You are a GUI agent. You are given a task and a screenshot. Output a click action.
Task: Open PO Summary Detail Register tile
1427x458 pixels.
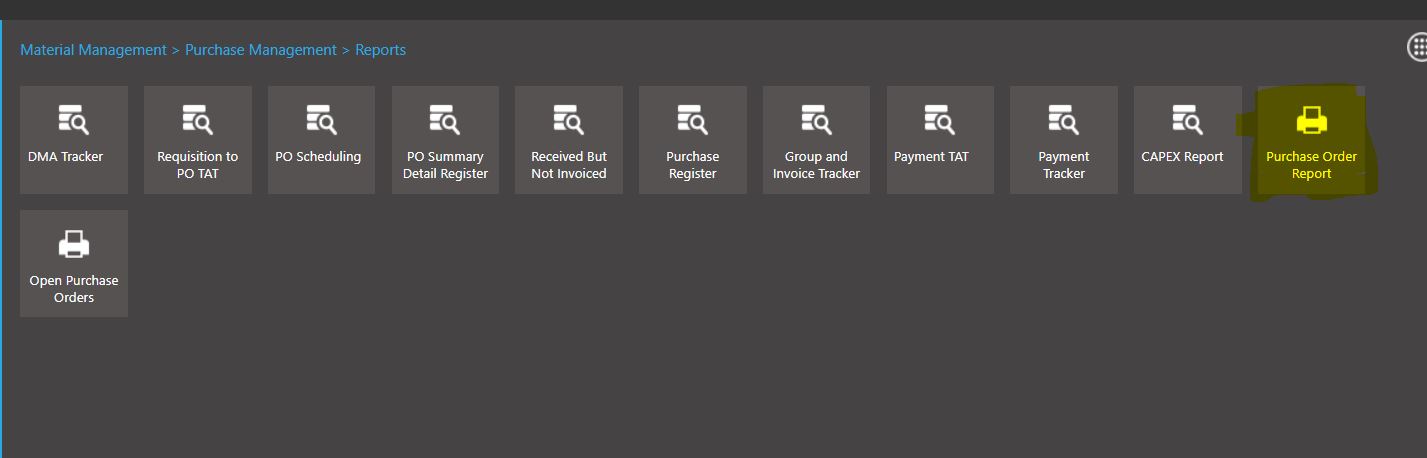[x=445, y=140]
